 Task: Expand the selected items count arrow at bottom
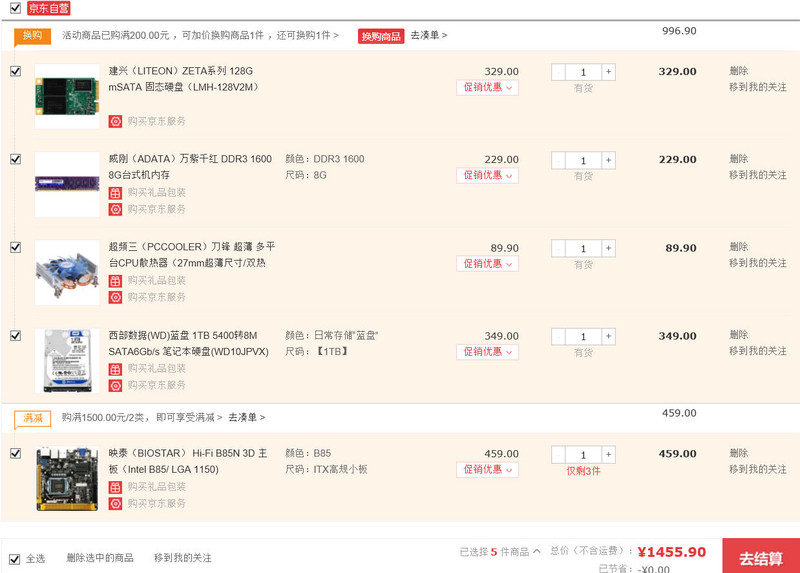(537, 551)
